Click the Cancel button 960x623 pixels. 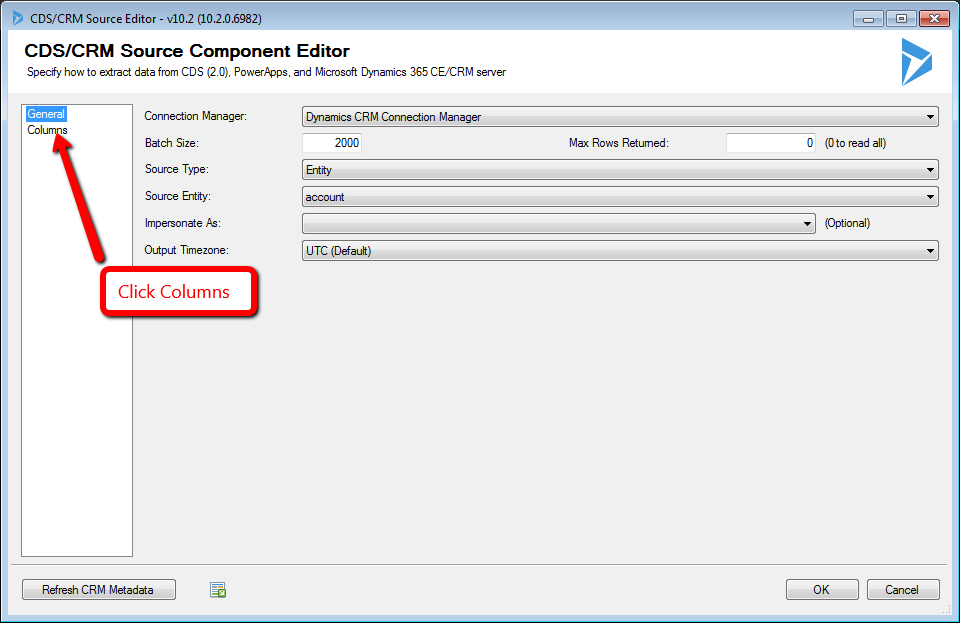point(902,590)
